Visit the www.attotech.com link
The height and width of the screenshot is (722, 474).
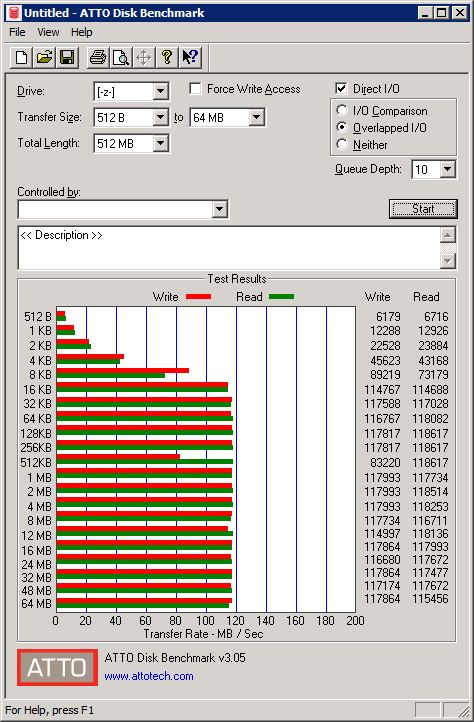click(149, 676)
